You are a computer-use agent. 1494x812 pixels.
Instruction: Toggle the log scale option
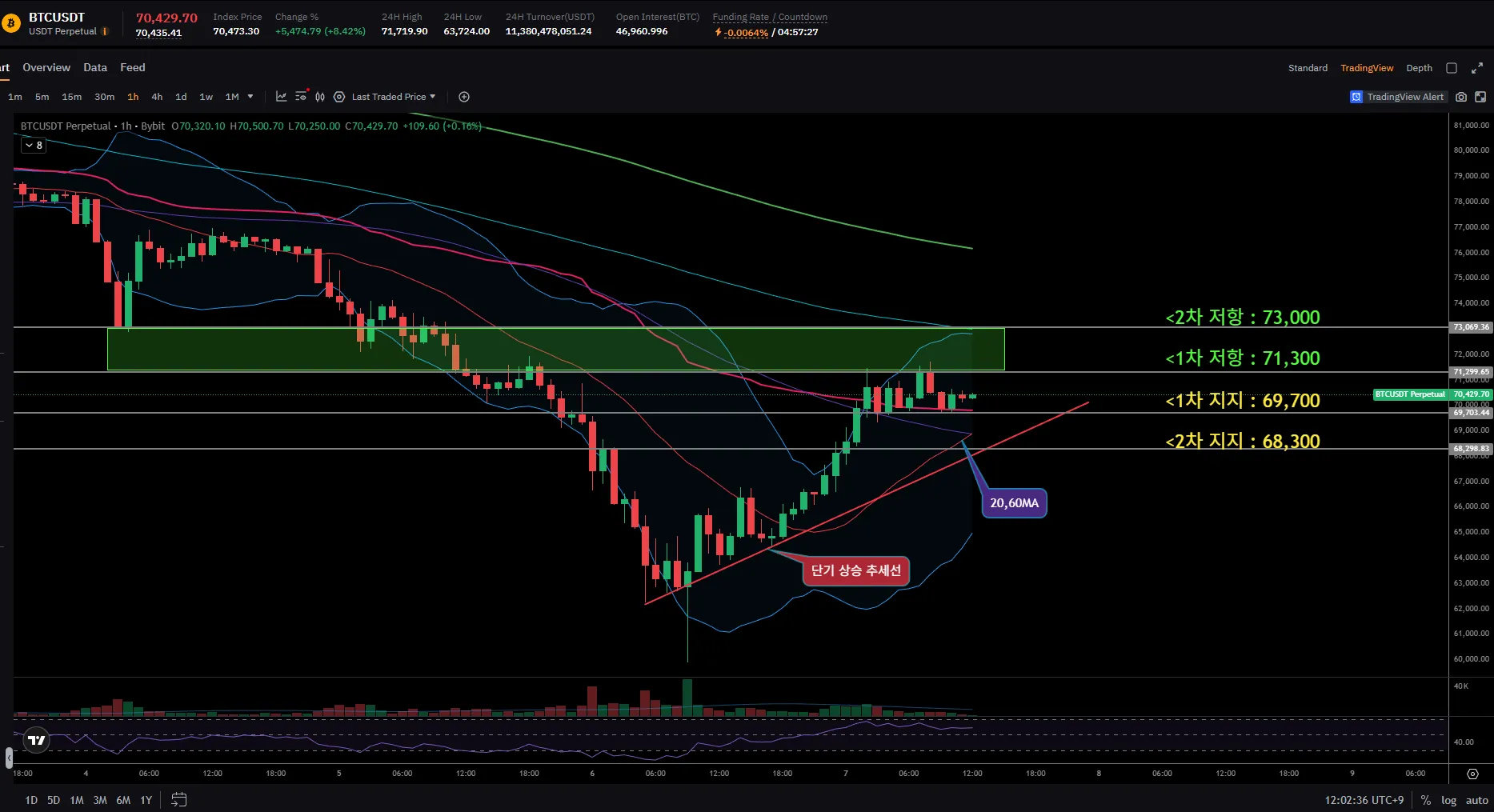coord(1448,800)
